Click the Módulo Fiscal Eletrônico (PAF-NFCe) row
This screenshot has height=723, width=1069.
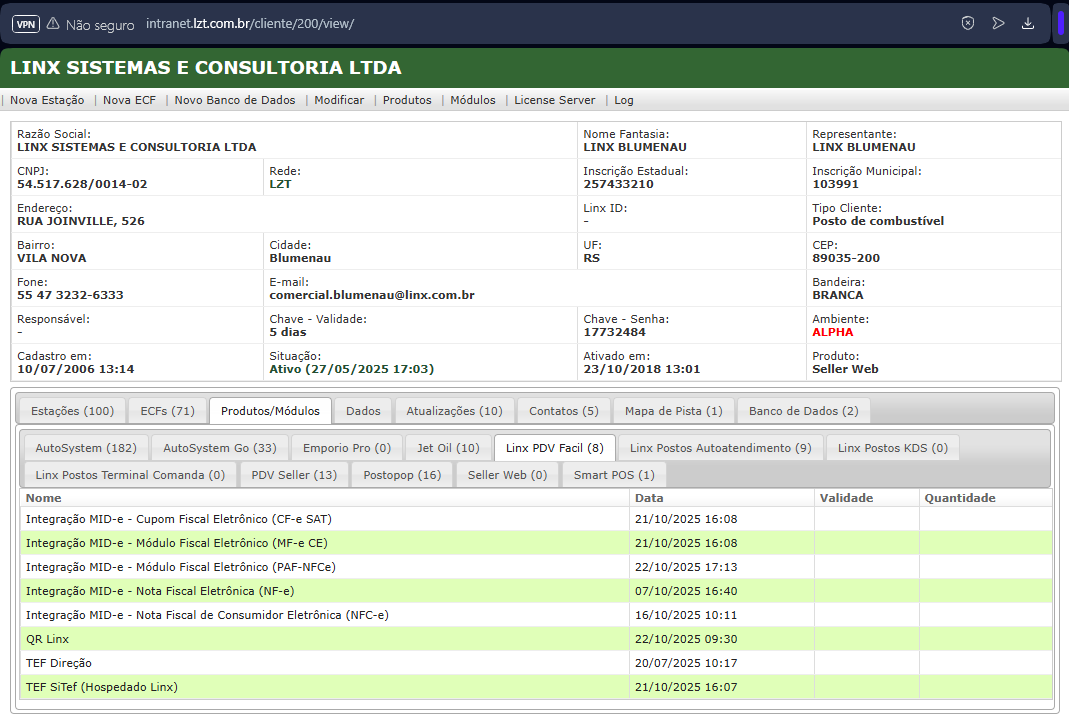tap(536, 567)
